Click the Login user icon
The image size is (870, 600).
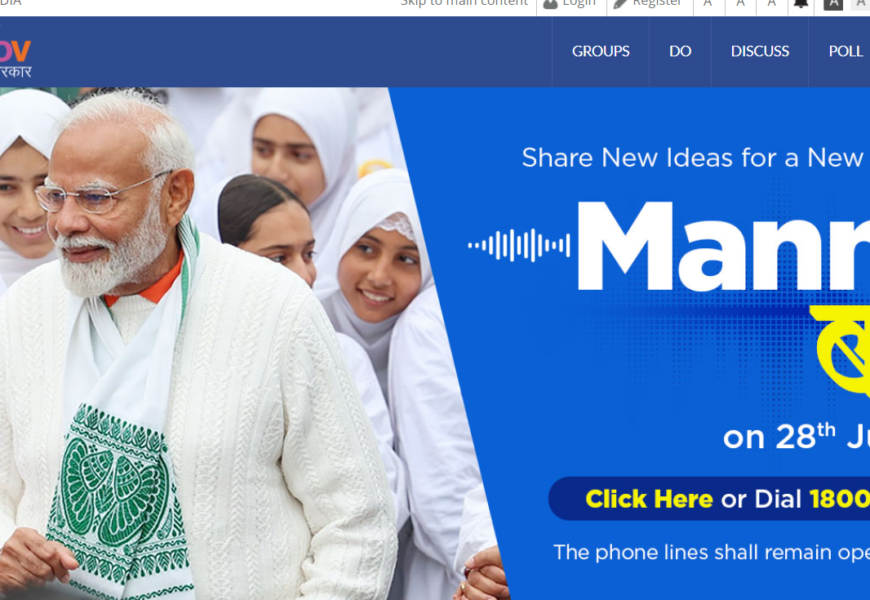[550, 4]
